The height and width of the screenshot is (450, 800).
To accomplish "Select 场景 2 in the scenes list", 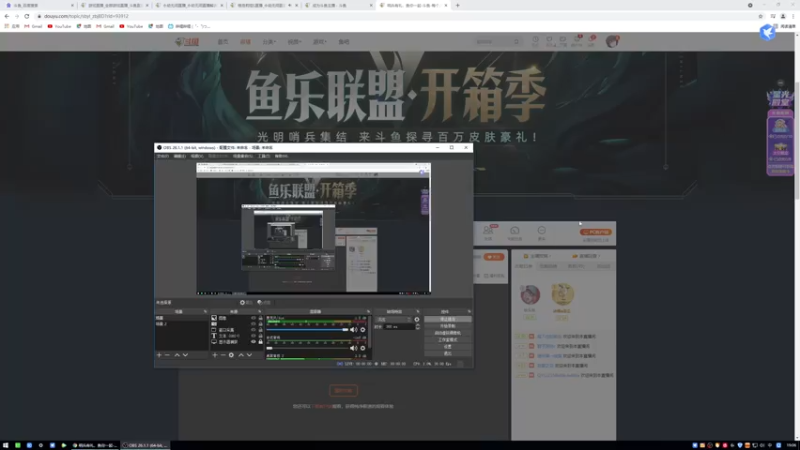I will 181,324.
